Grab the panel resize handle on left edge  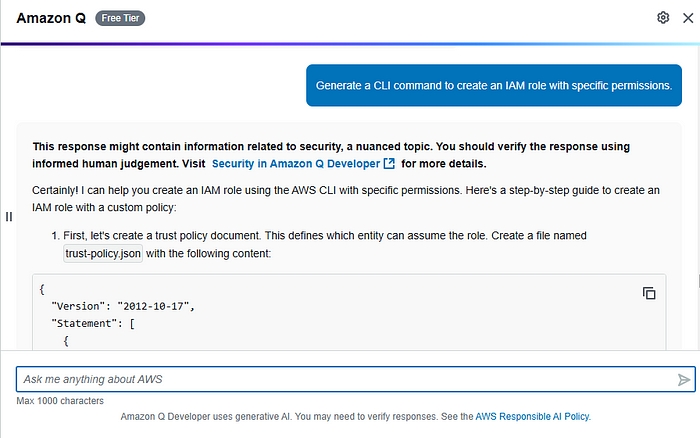(9, 217)
